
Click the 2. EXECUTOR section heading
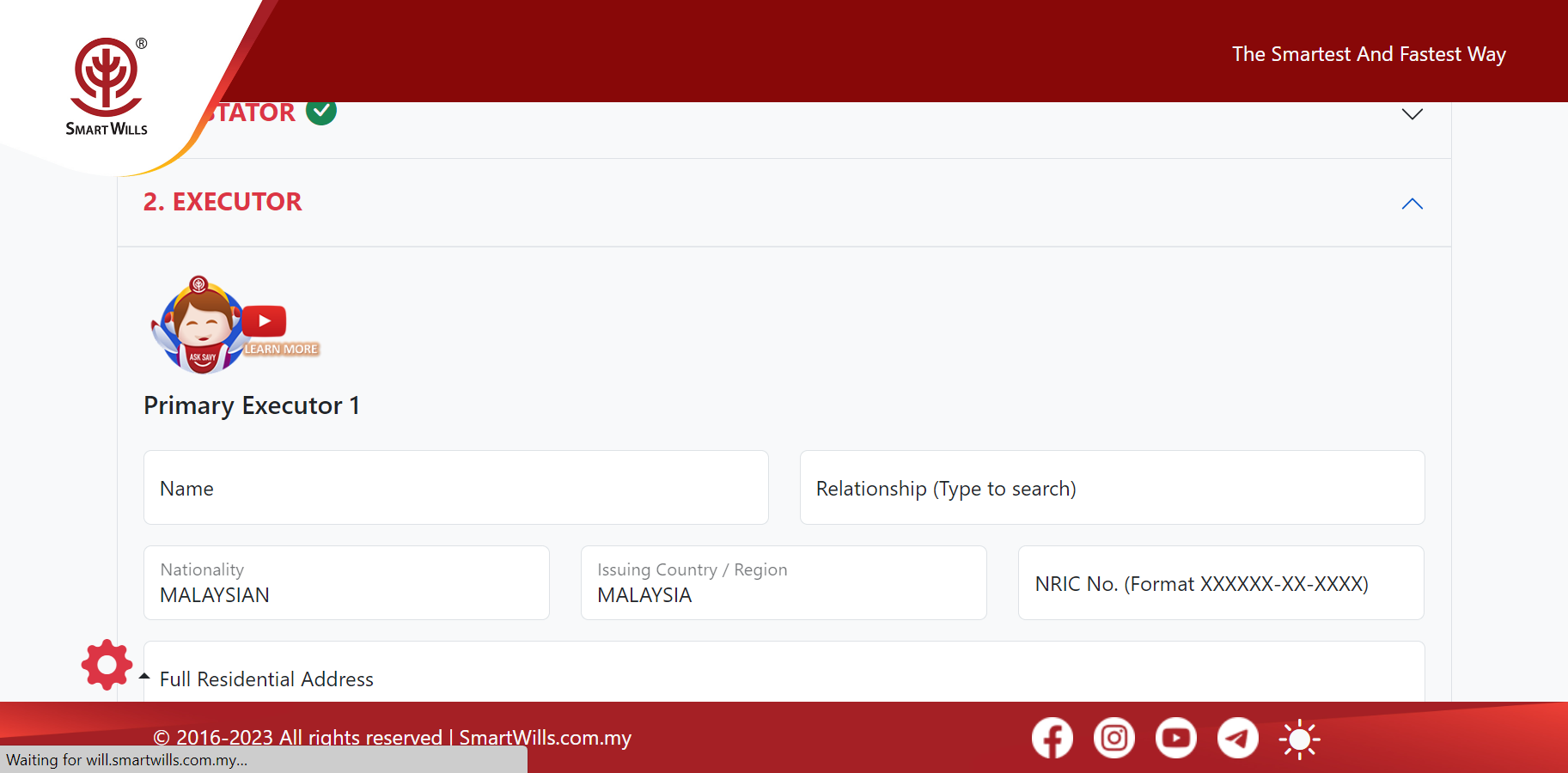pos(223,202)
